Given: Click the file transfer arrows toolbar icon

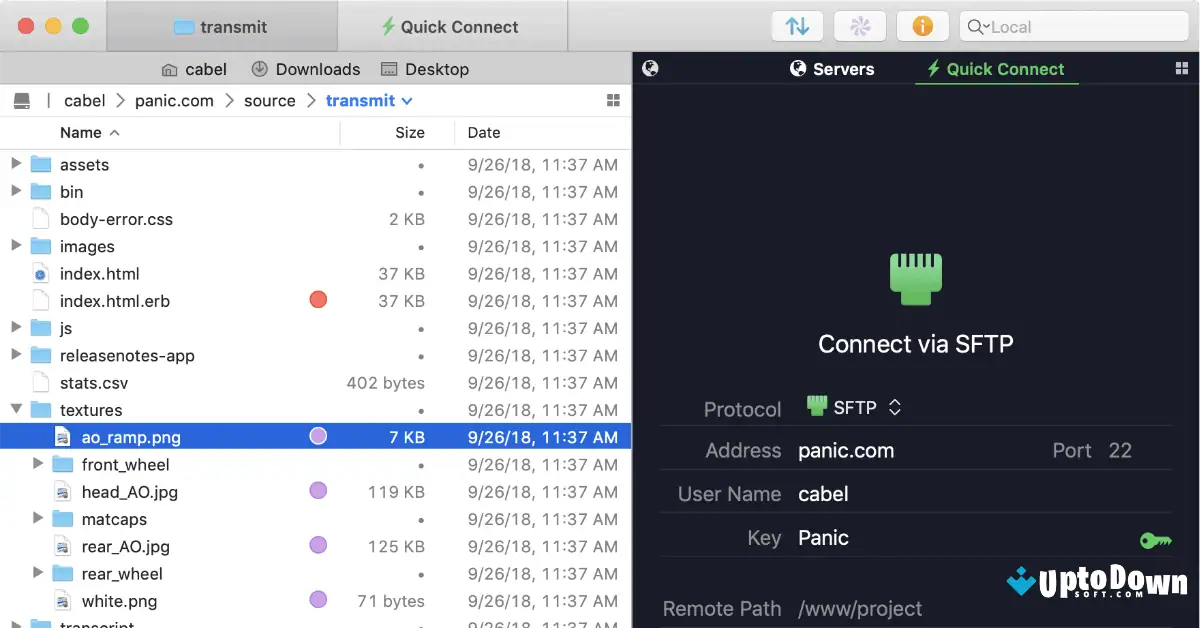Looking at the screenshot, I should [797, 25].
